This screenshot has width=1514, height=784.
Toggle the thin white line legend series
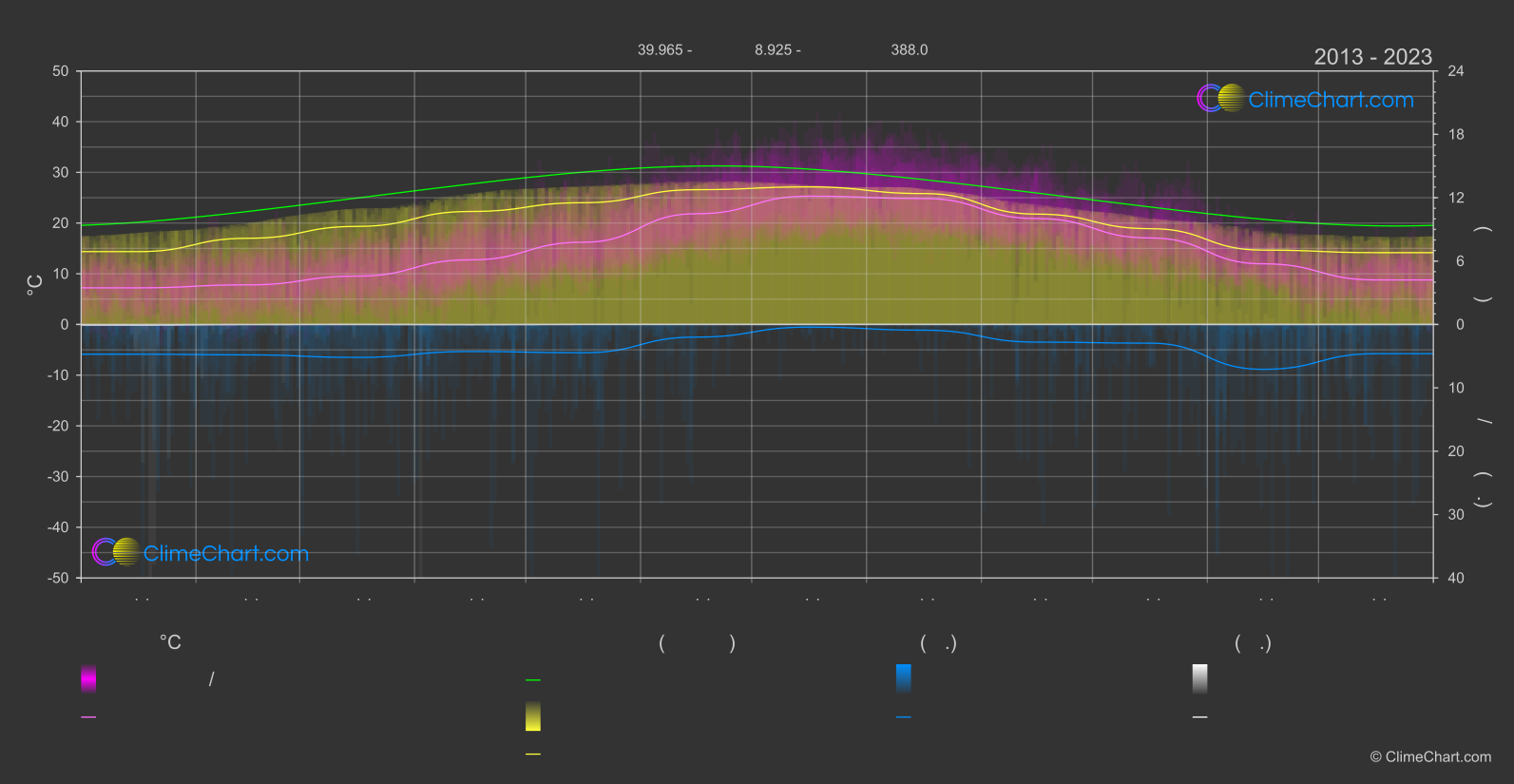1199,717
